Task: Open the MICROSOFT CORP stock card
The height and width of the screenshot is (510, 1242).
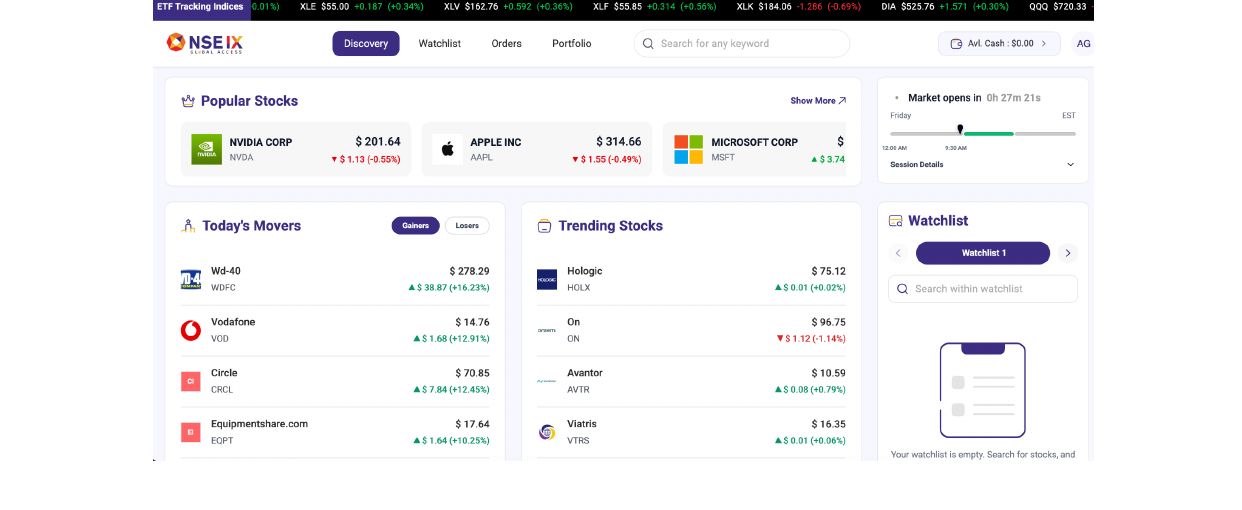Action: click(754, 149)
